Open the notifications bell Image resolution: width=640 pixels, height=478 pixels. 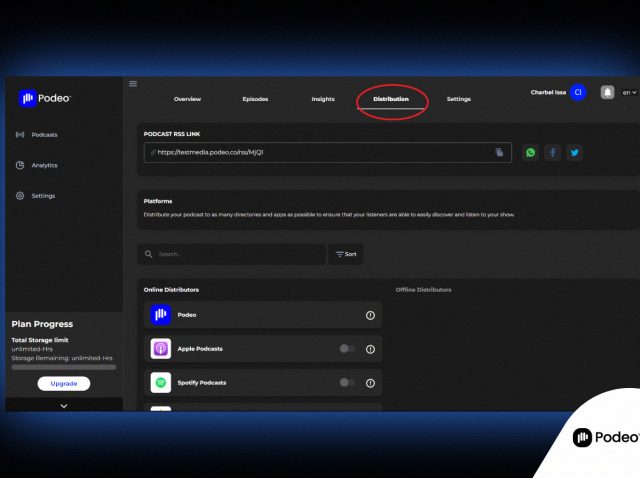pos(607,92)
